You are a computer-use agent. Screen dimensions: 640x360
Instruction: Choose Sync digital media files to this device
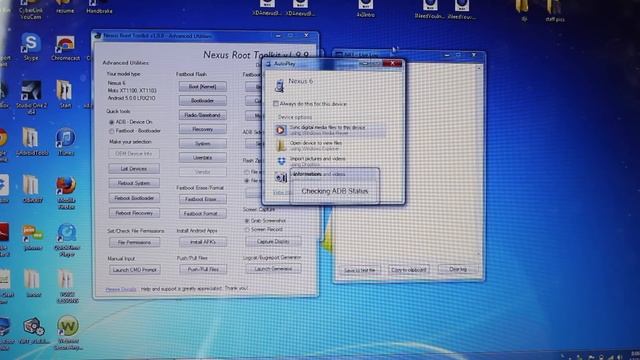coord(329,130)
